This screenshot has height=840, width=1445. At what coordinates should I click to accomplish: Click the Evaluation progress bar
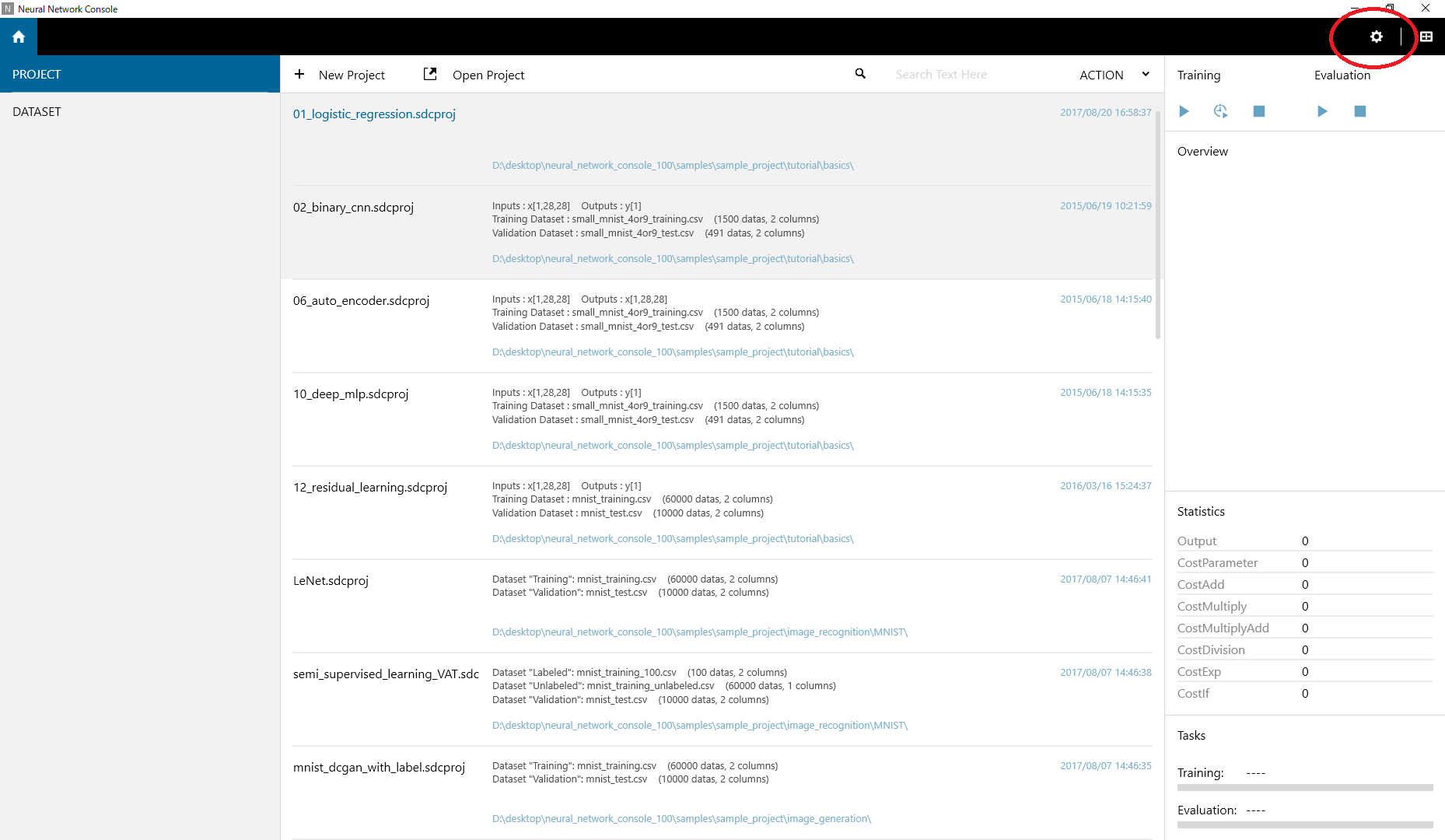1305,824
